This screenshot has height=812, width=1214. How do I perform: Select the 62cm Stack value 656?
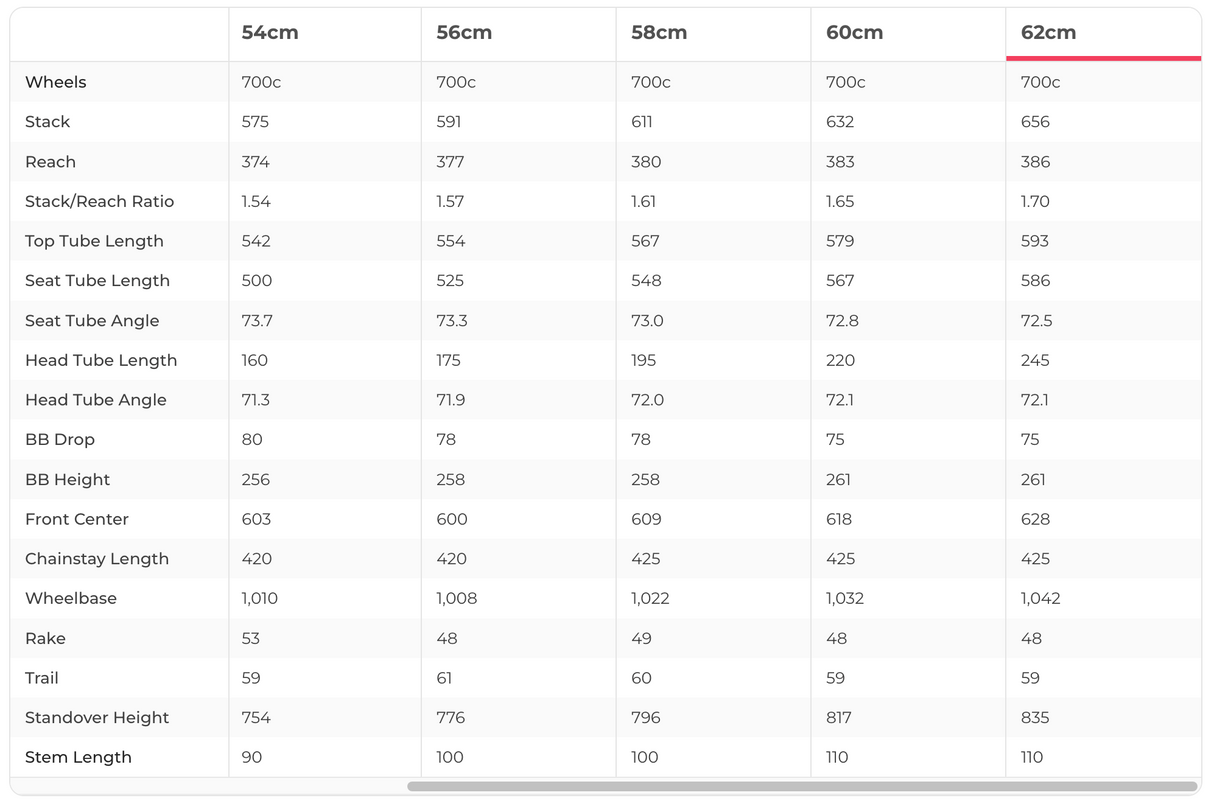tap(1035, 122)
